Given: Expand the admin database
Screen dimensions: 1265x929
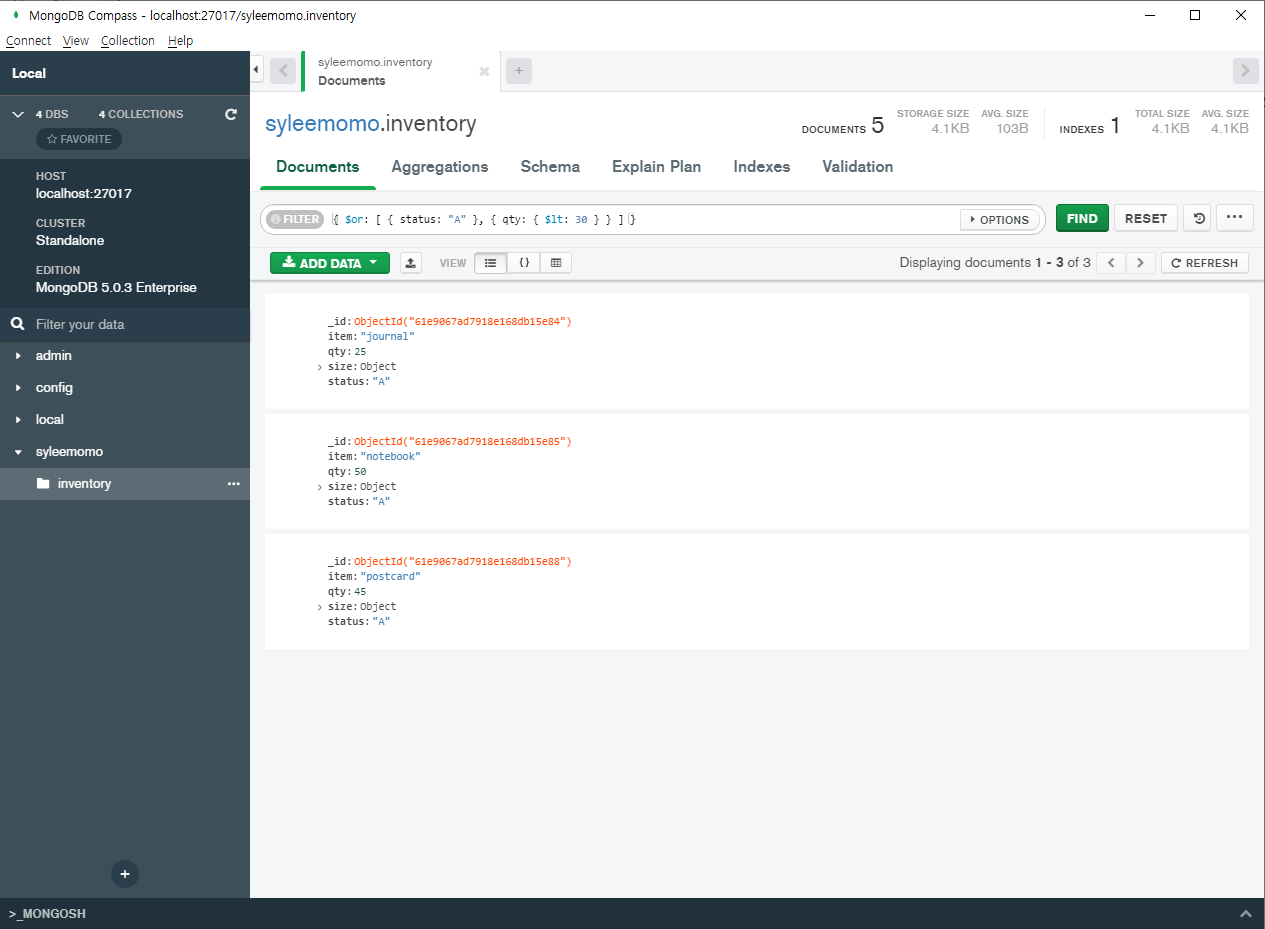Looking at the screenshot, I should point(18,356).
